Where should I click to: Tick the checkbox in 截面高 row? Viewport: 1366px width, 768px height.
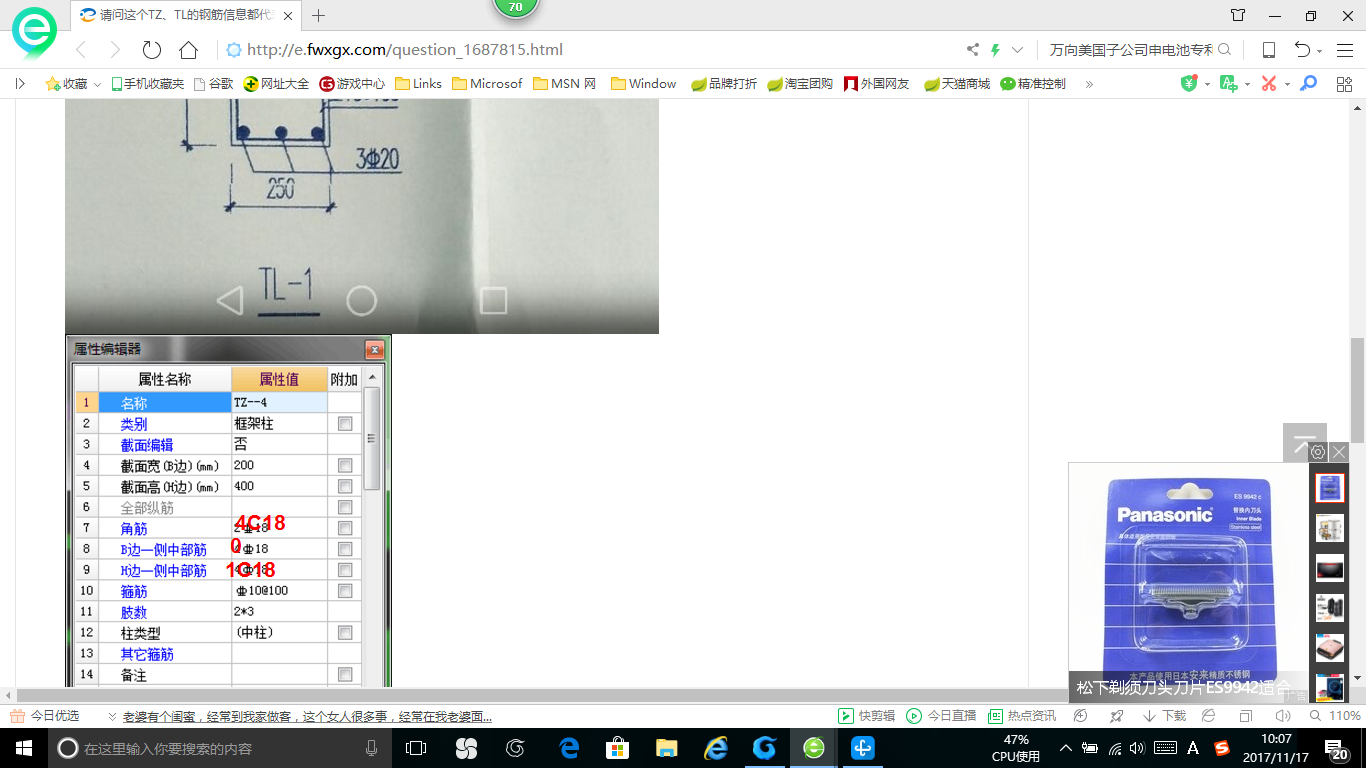click(345, 487)
